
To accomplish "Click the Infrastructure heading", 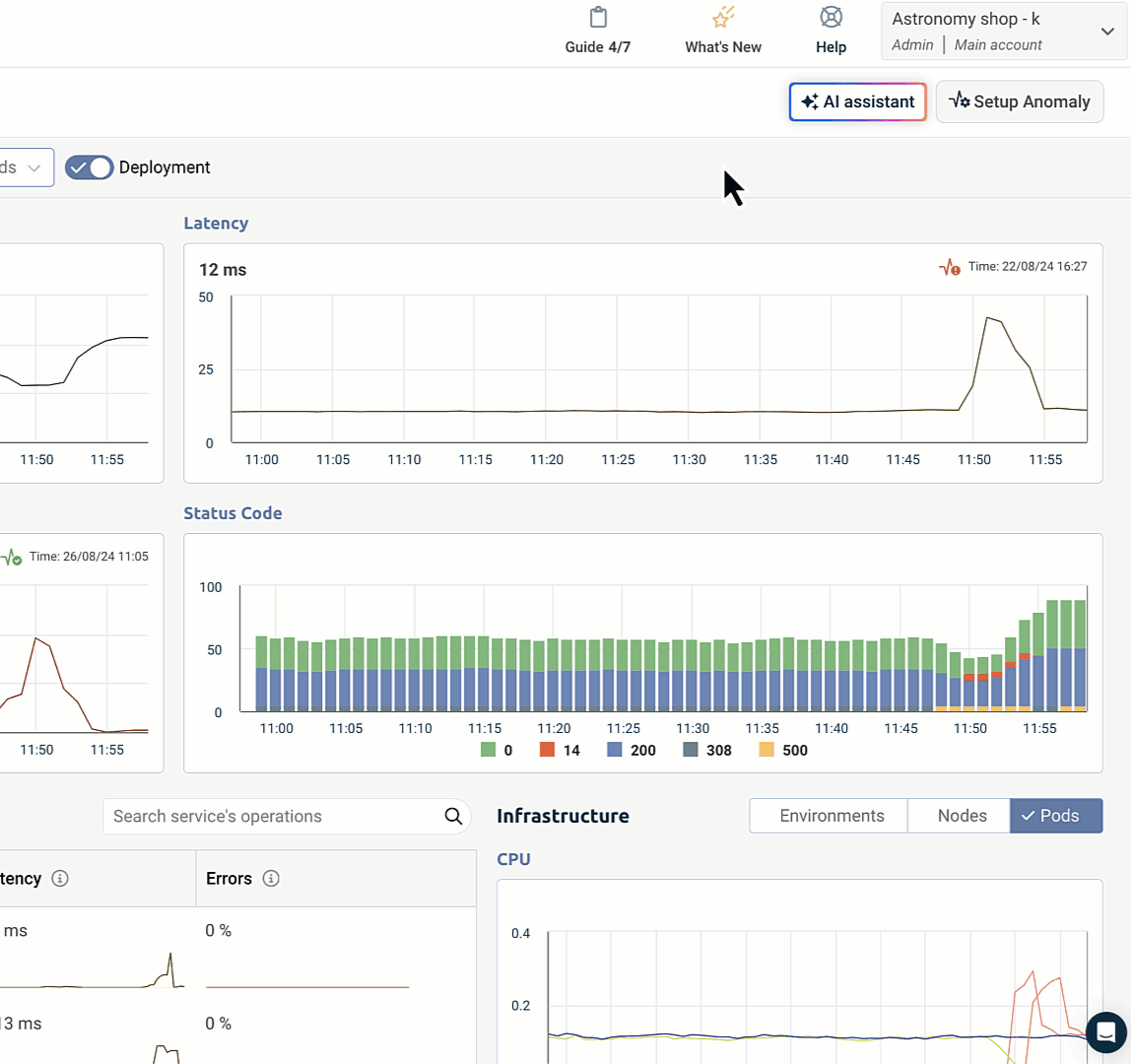I will pyautogui.click(x=563, y=816).
